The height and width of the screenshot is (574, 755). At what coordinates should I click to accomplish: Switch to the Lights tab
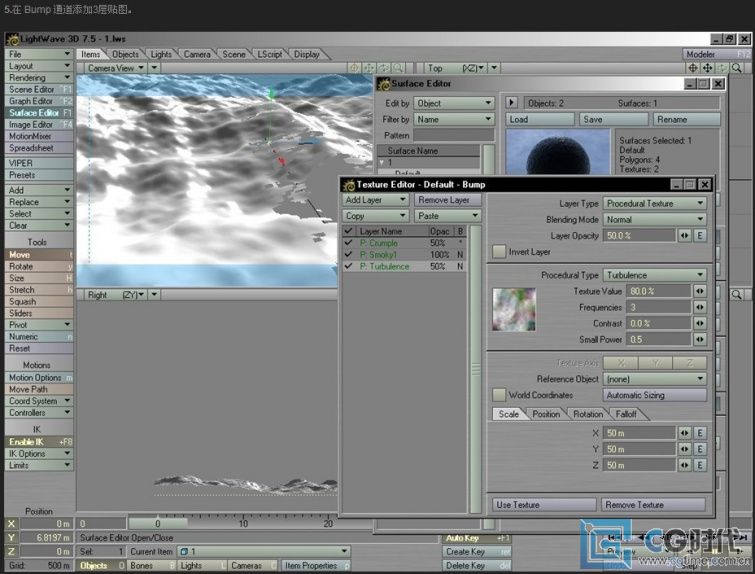161,54
